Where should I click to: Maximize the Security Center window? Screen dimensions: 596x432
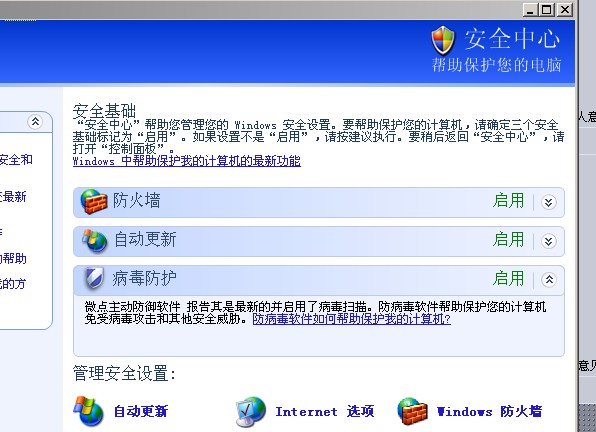click(547, 9)
